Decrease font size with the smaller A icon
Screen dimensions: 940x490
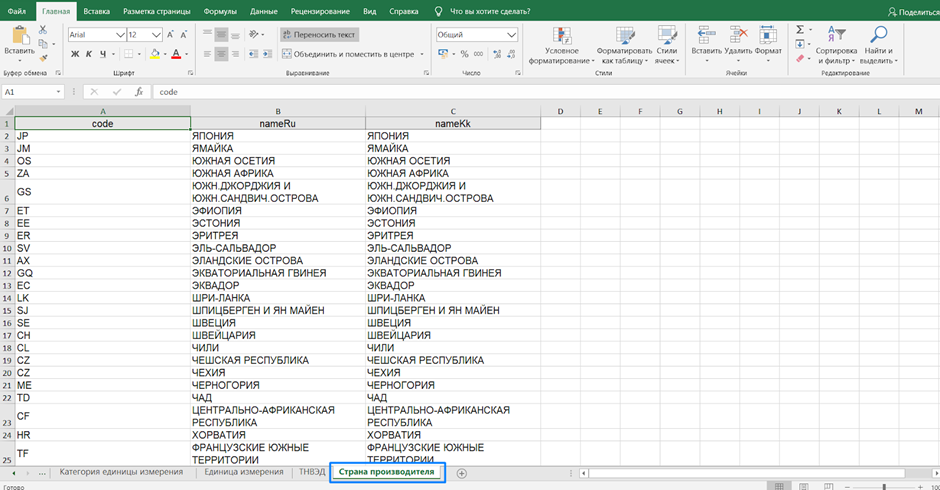pos(183,35)
